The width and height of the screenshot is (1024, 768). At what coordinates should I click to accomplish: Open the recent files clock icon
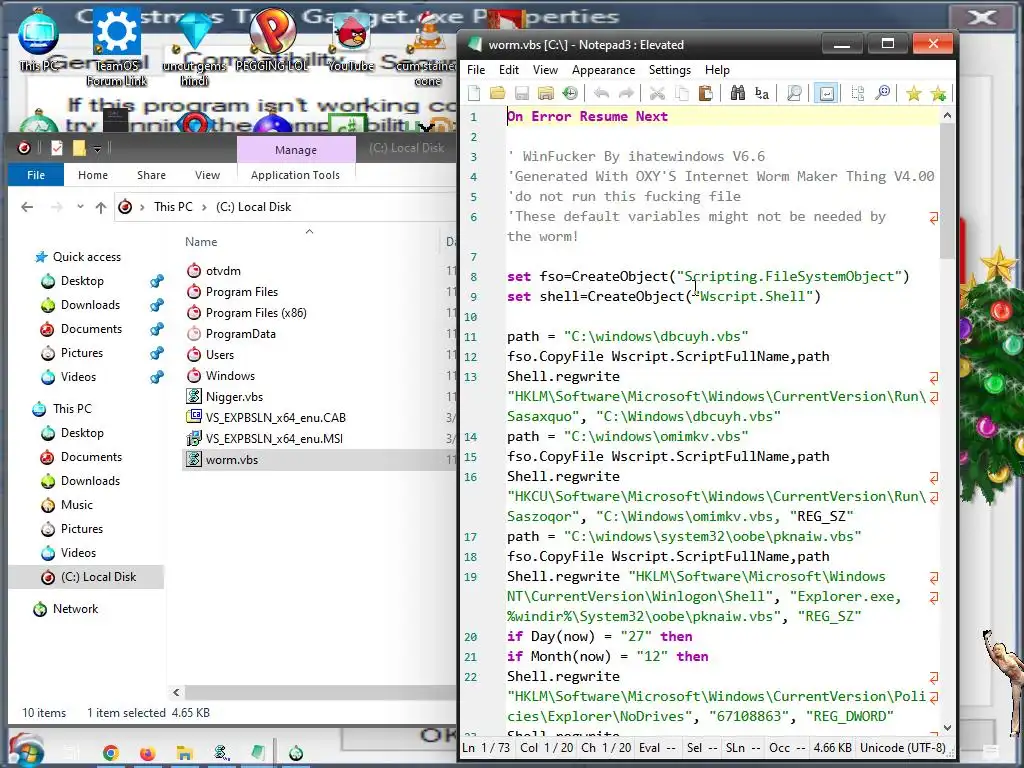pos(570,93)
